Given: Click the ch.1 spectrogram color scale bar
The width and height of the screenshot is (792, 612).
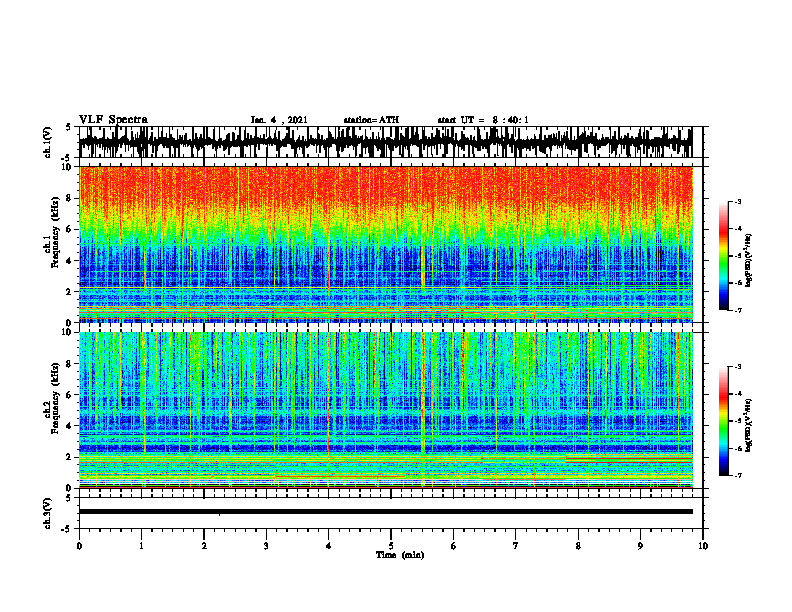Looking at the screenshot, I should coord(723,256).
